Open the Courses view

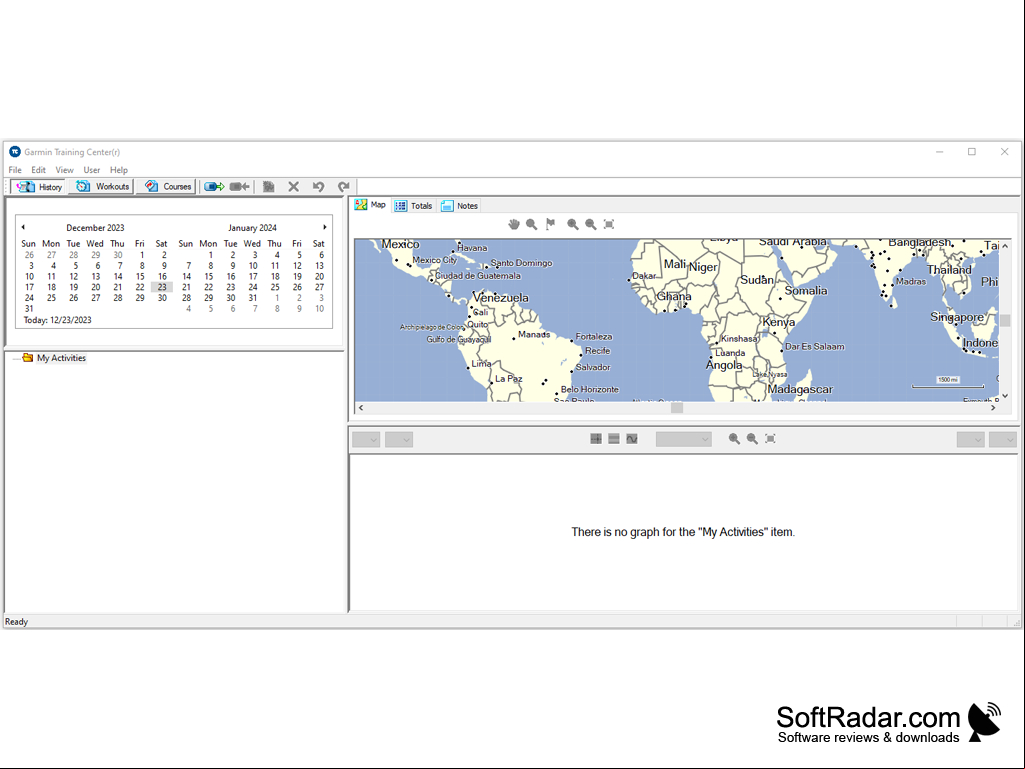(169, 186)
